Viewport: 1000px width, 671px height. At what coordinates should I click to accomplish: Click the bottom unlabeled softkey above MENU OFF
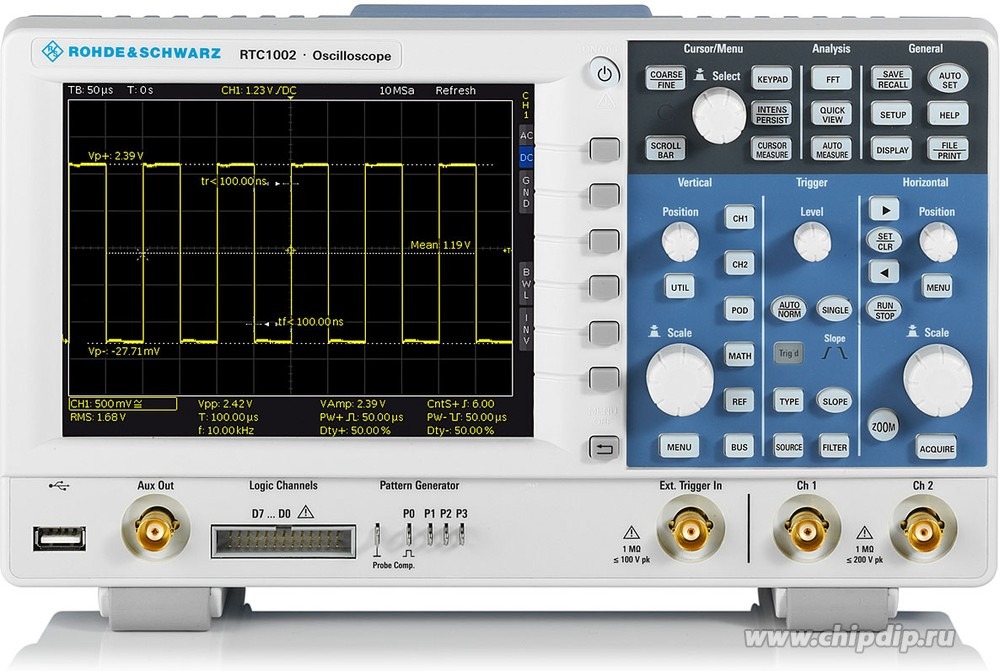pyautogui.click(x=604, y=379)
